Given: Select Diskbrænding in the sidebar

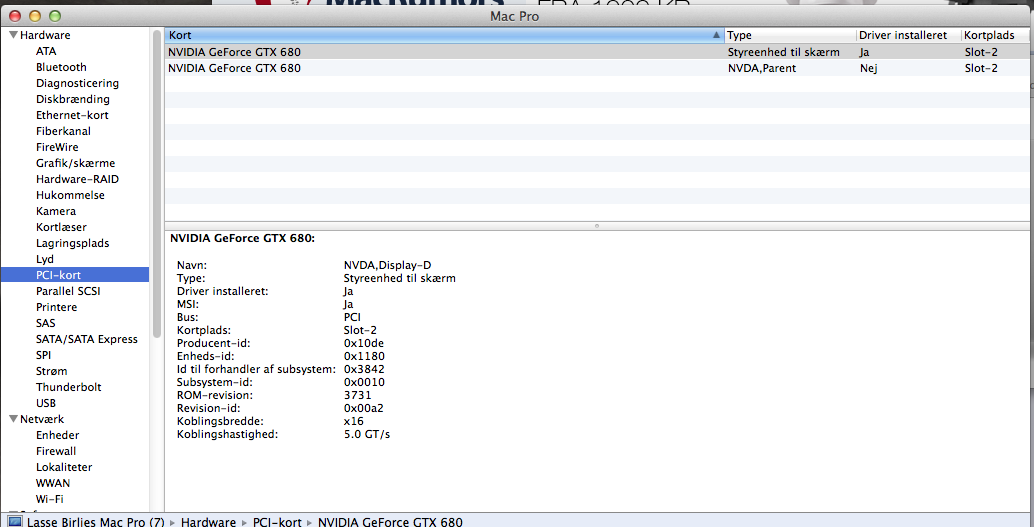Looking at the screenshot, I should point(73,99).
